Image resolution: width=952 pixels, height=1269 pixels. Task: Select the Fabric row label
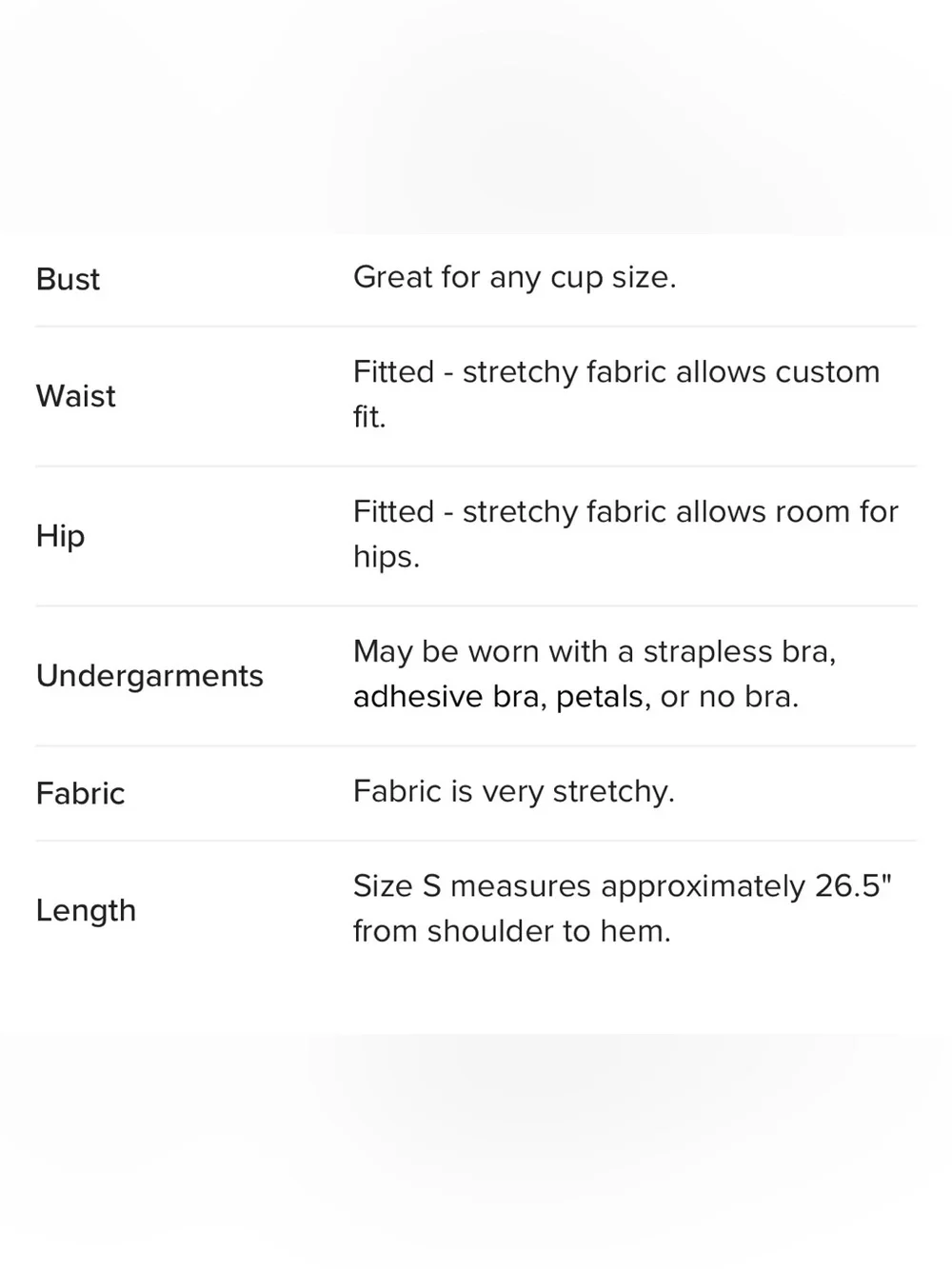tap(80, 793)
